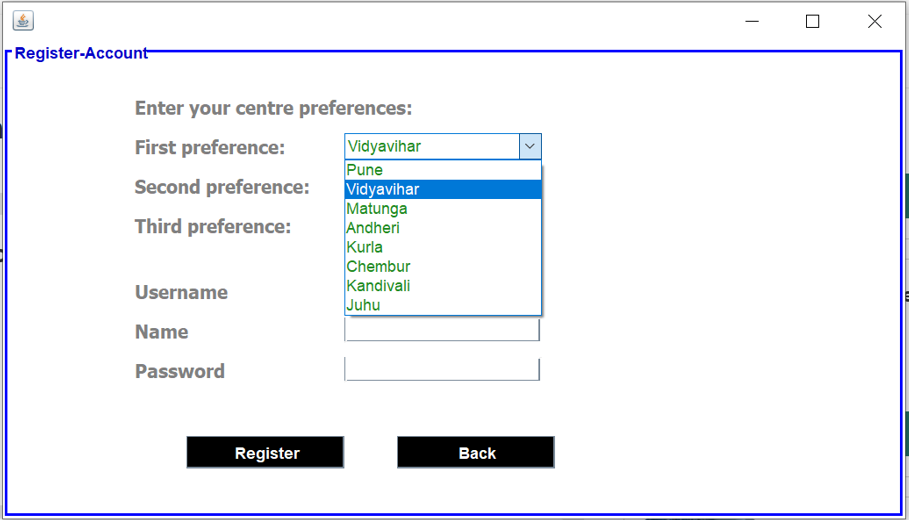Click the First preference combo box field
Image resolution: width=909 pixels, height=520 pixels.
431,147
